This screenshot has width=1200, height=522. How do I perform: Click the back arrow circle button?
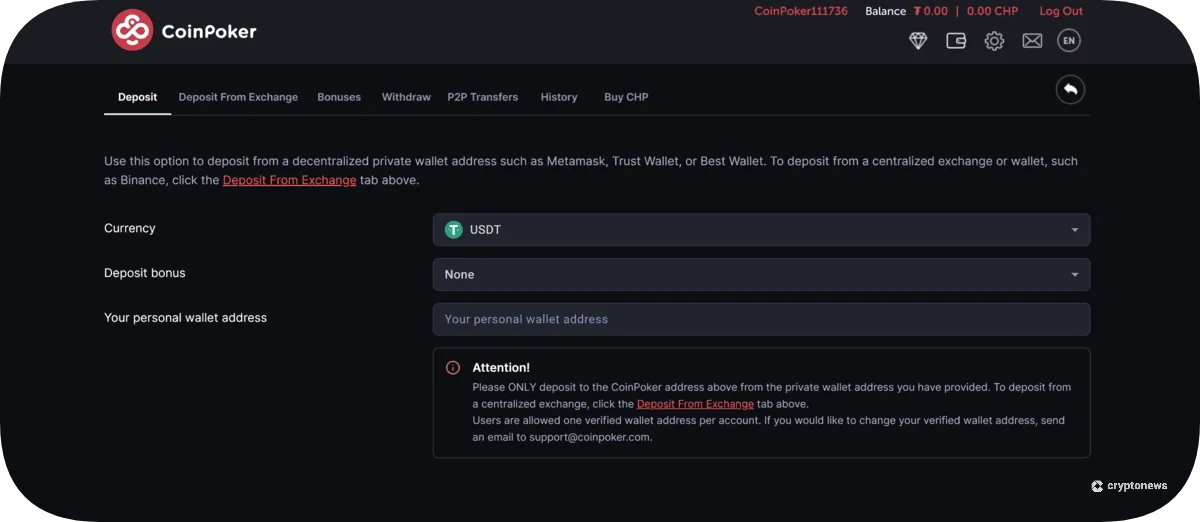(x=1070, y=90)
